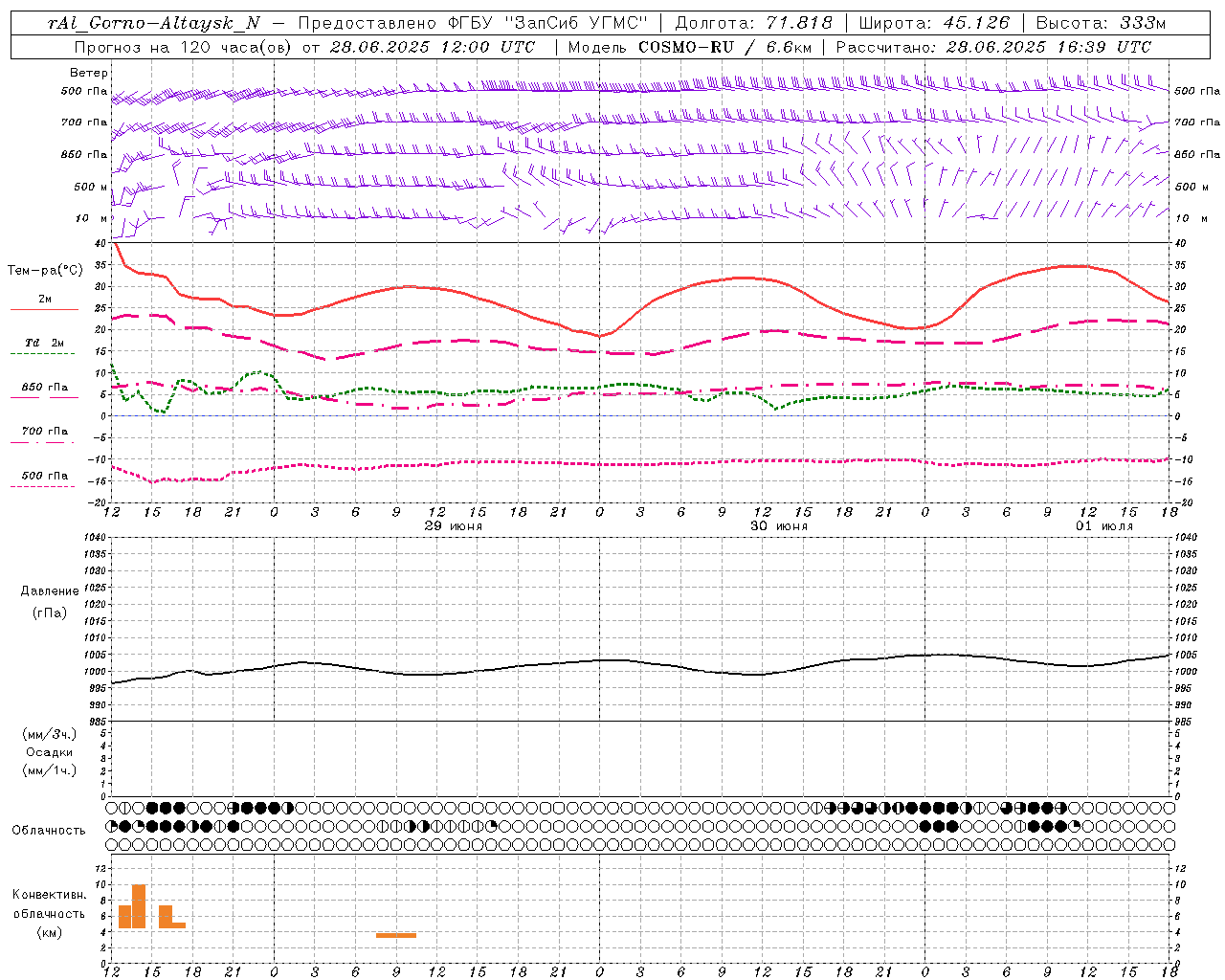Click the (км) convective height unit label
1225x980 pixels.
(x=50, y=932)
